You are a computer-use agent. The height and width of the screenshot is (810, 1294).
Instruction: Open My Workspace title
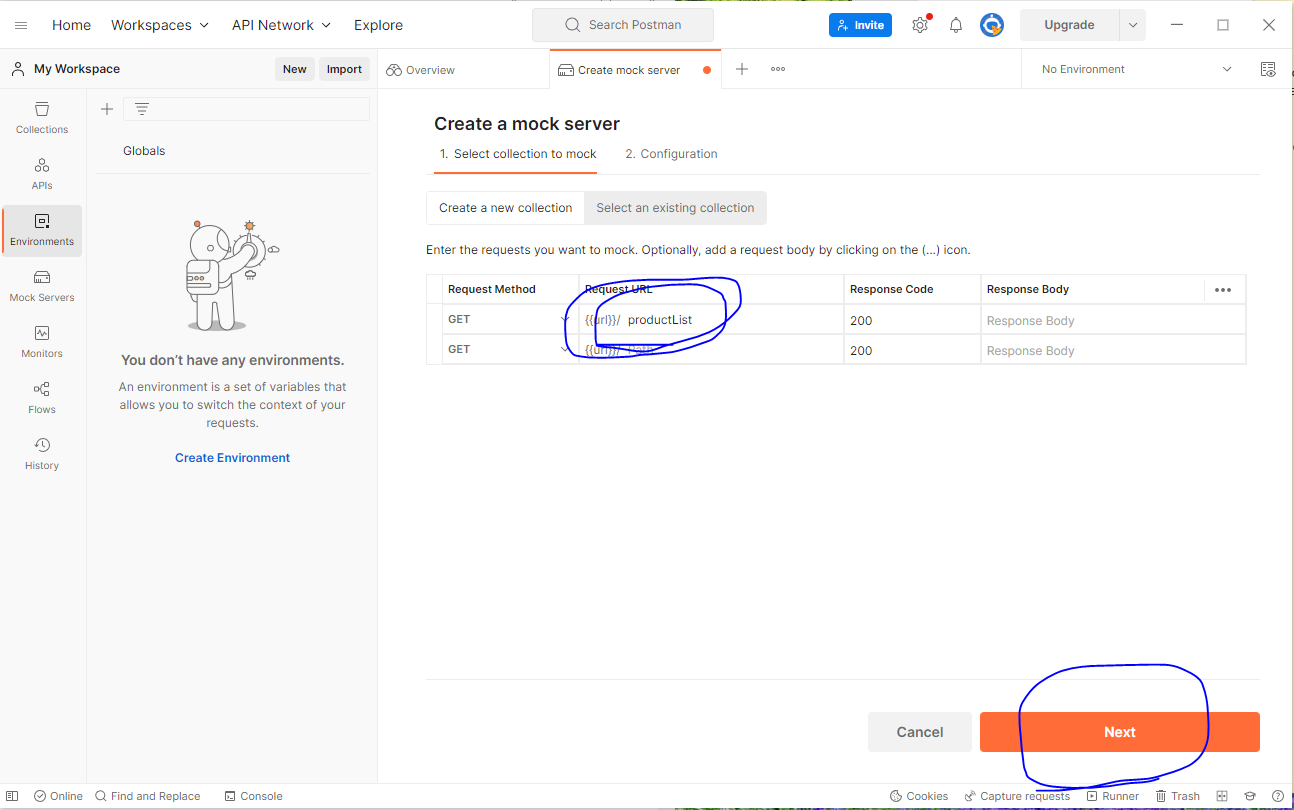point(77,69)
